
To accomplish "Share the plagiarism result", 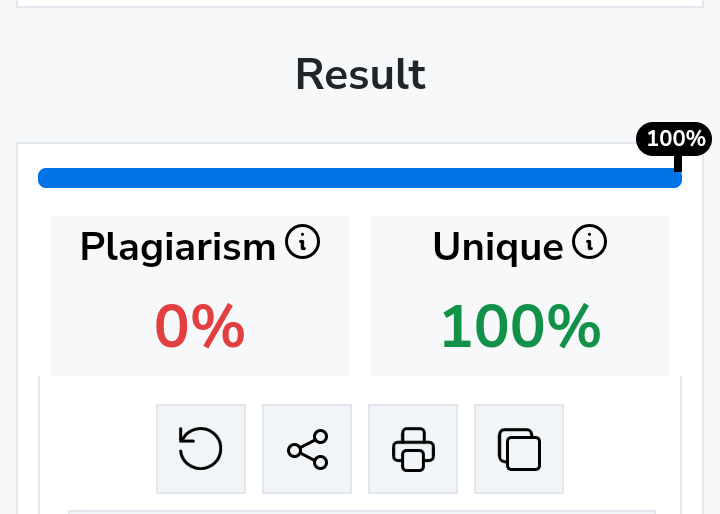I will click(x=307, y=448).
